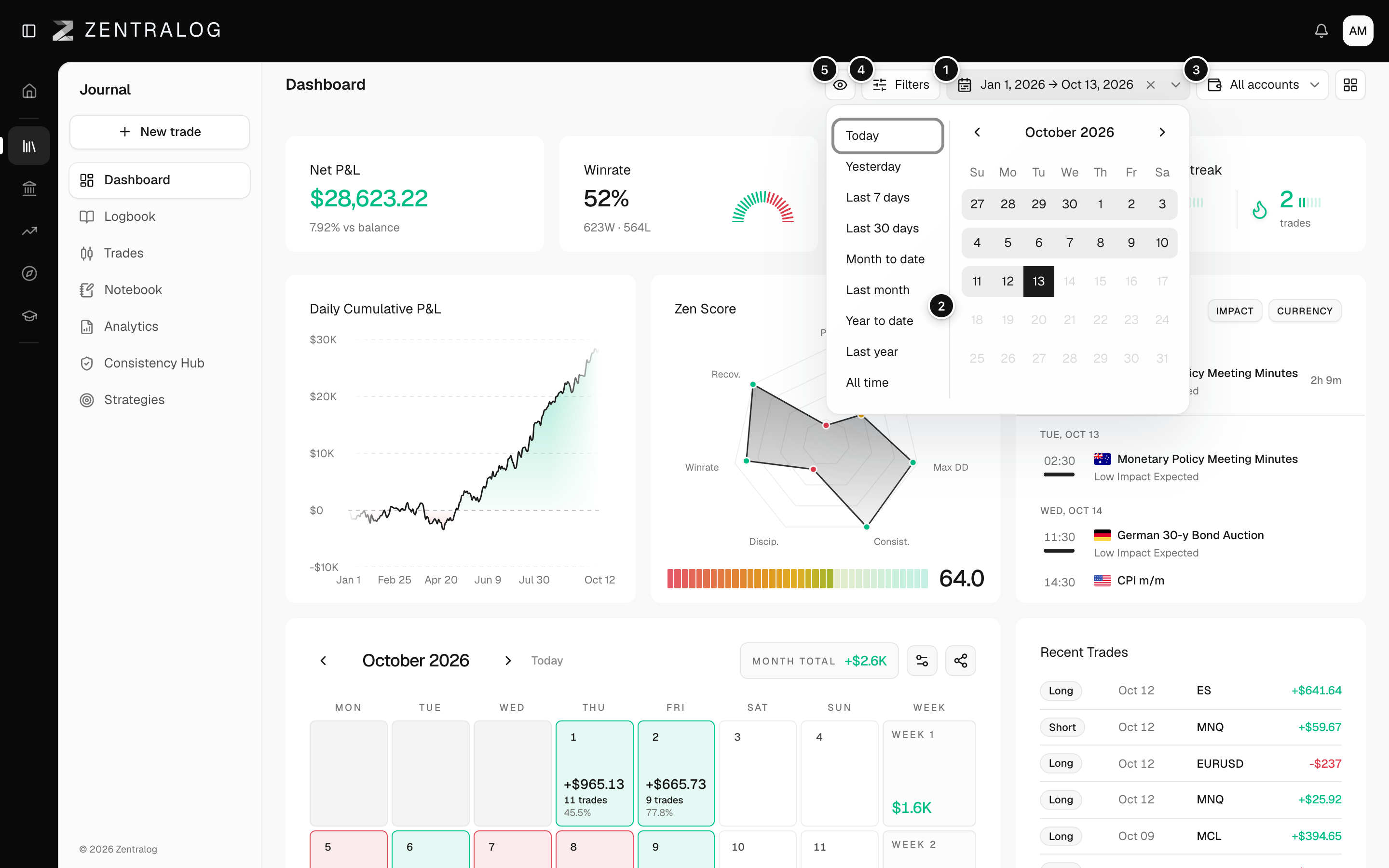The width and height of the screenshot is (1389, 868).
Task: Open Trades in the Journal sidebar
Action: [x=160, y=253]
